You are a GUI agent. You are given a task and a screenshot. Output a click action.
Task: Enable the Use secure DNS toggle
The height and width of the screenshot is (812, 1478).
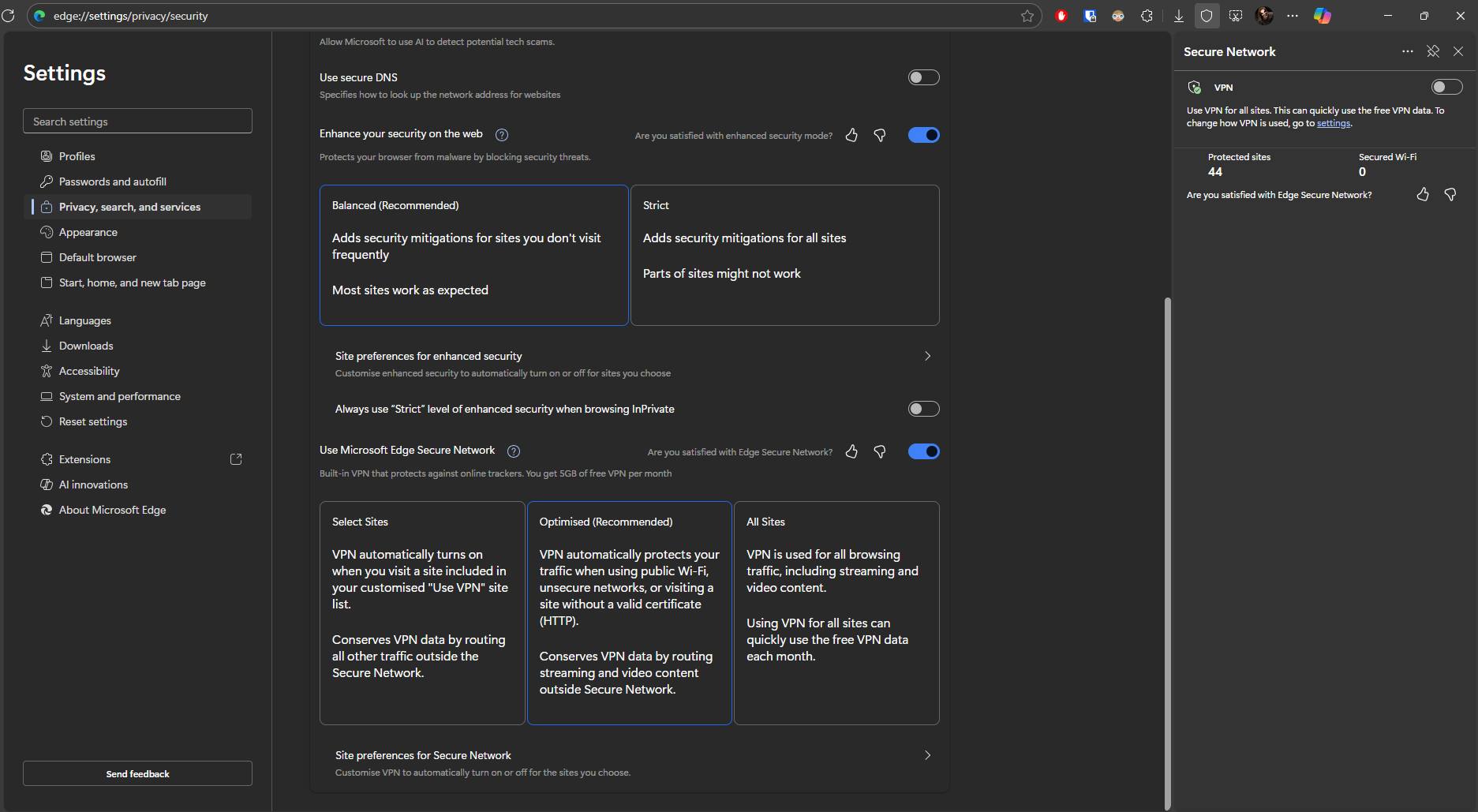point(923,77)
